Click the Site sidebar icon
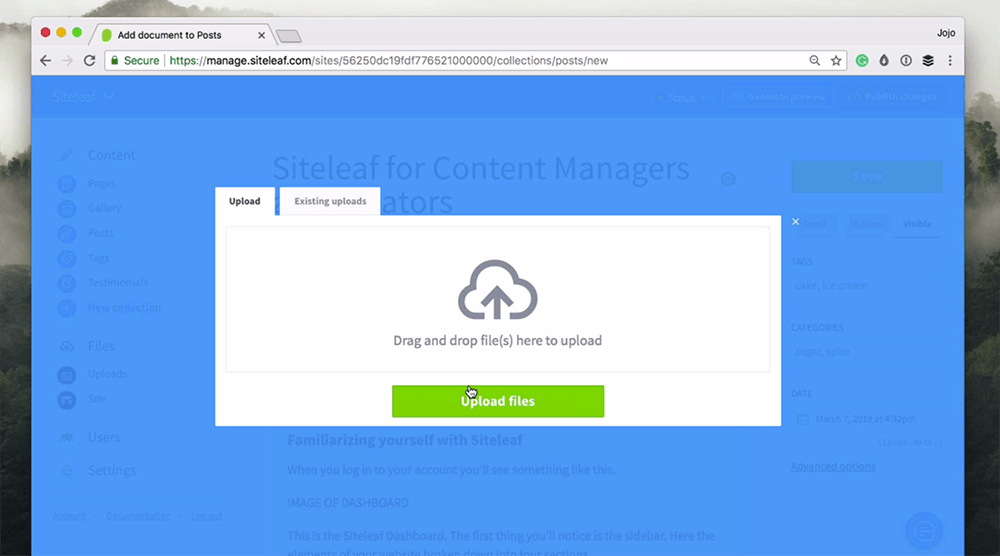This screenshot has height=556, width=1000. click(66, 400)
